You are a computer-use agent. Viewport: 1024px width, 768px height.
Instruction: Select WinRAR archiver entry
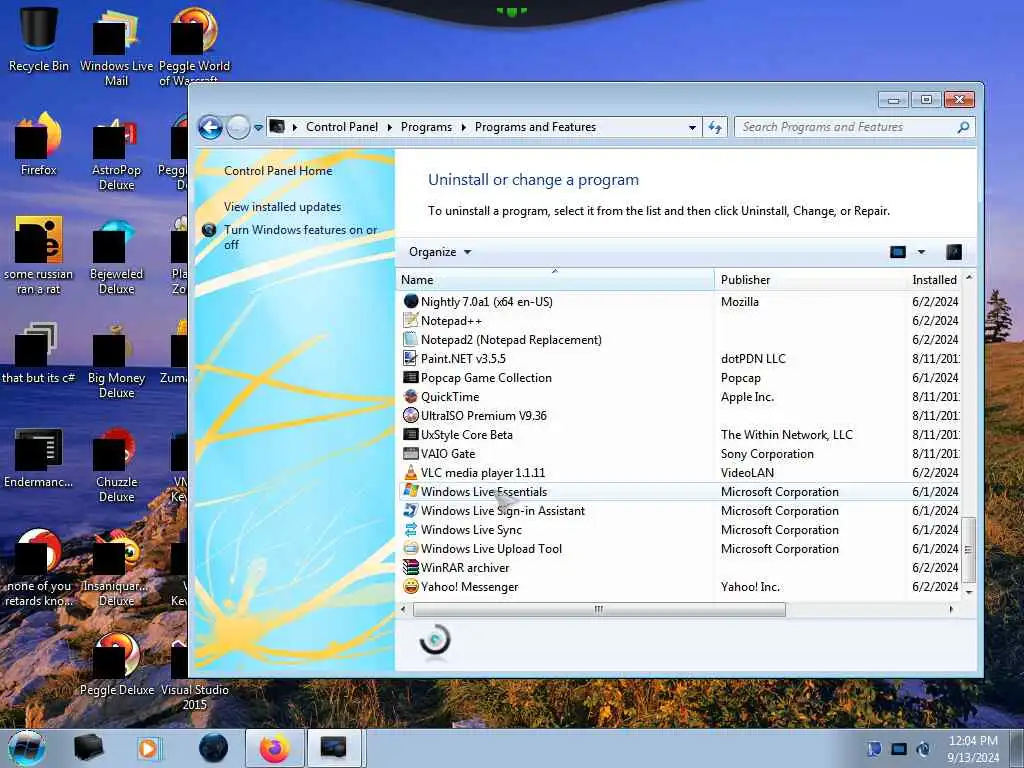tap(679, 568)
